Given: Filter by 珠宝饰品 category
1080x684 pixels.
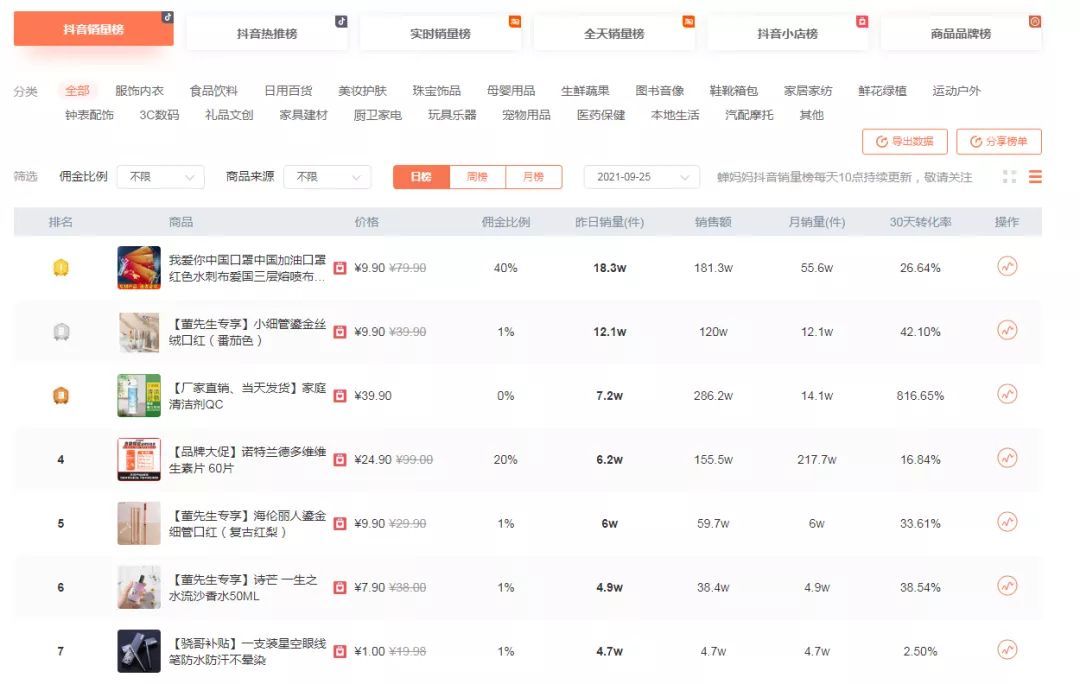Looking at the screenshot, I should point(437,90).
